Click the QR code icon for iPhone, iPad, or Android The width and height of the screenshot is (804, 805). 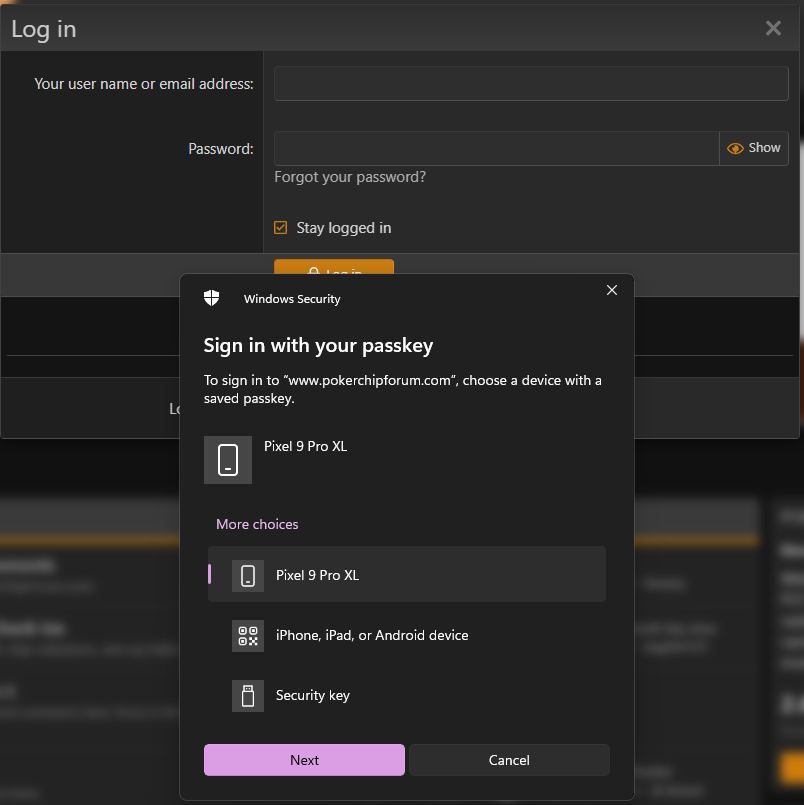point(248,636)
